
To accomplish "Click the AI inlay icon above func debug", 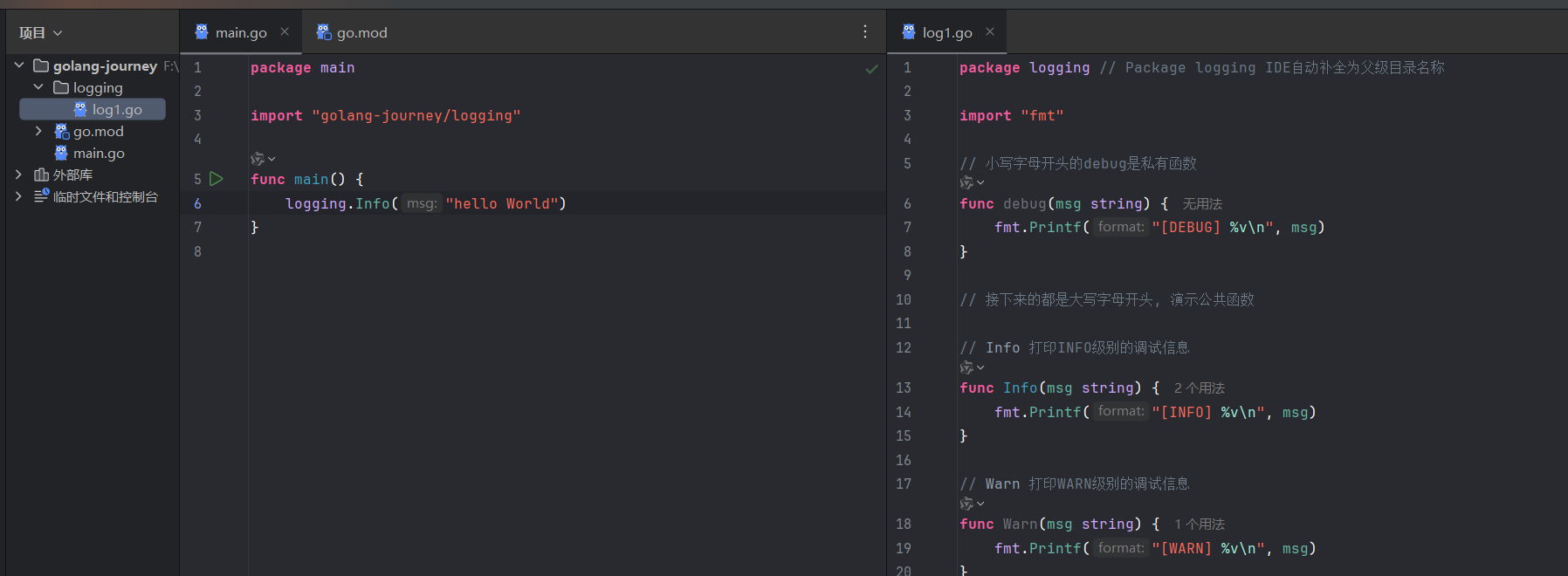I will (x=967, y=182).
